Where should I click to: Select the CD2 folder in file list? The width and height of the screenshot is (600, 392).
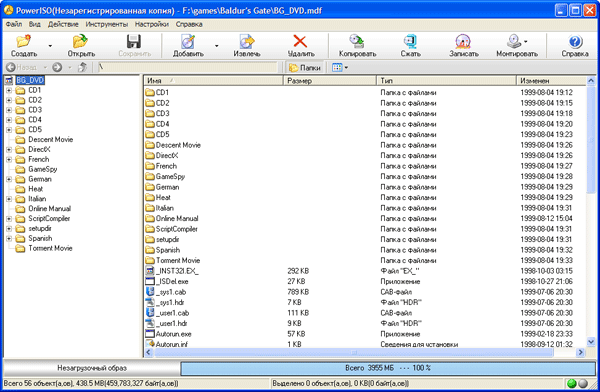pyautogui.click(x=157, y=103)
